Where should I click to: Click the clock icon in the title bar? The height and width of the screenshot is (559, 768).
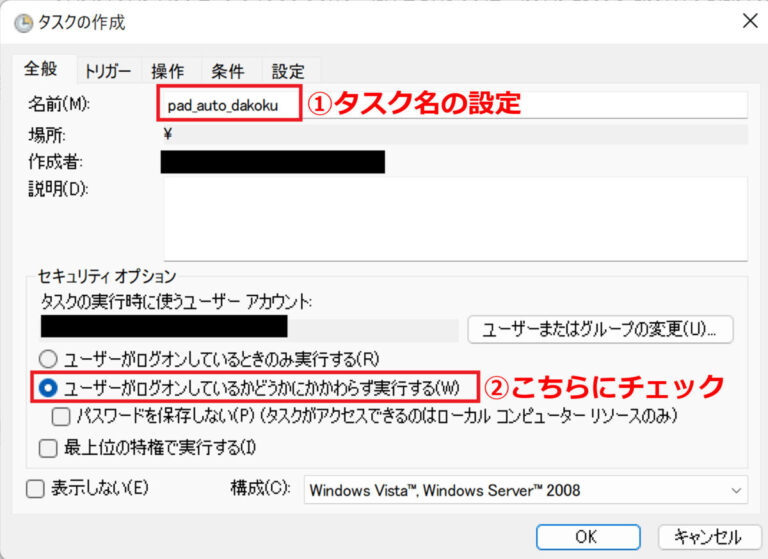[x=22, y=21]
